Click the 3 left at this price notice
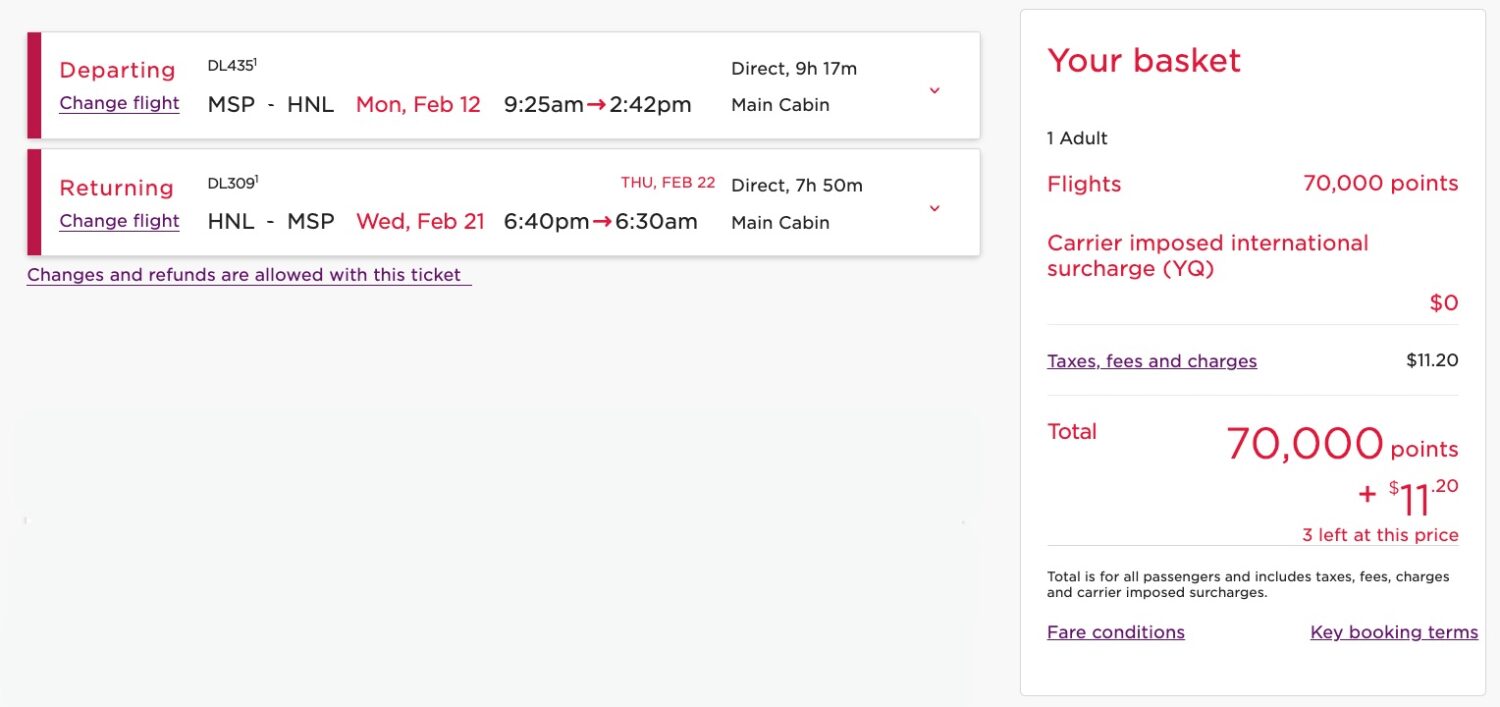The image size is (1500, 707). pos(1381,534)
